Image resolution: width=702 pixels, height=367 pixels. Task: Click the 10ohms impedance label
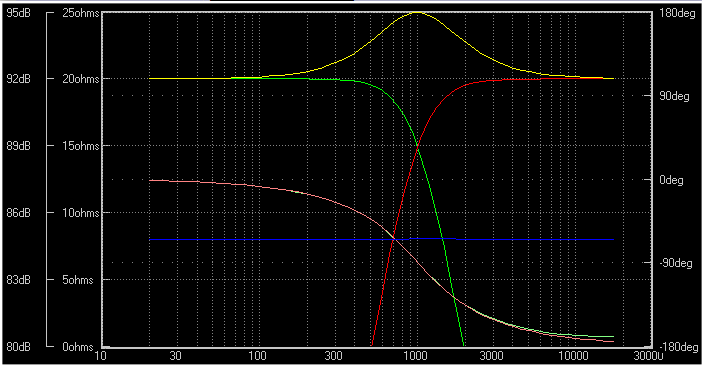(x=81, y=213)
